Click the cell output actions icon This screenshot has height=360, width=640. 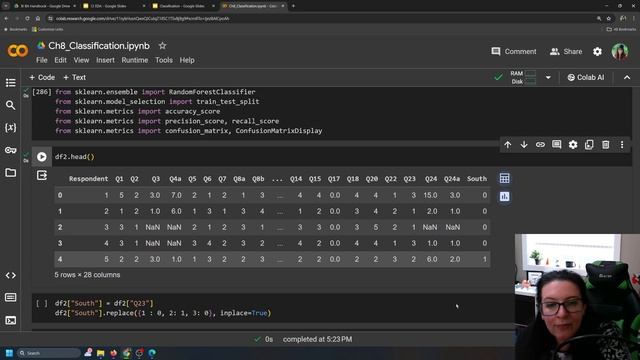42,176
